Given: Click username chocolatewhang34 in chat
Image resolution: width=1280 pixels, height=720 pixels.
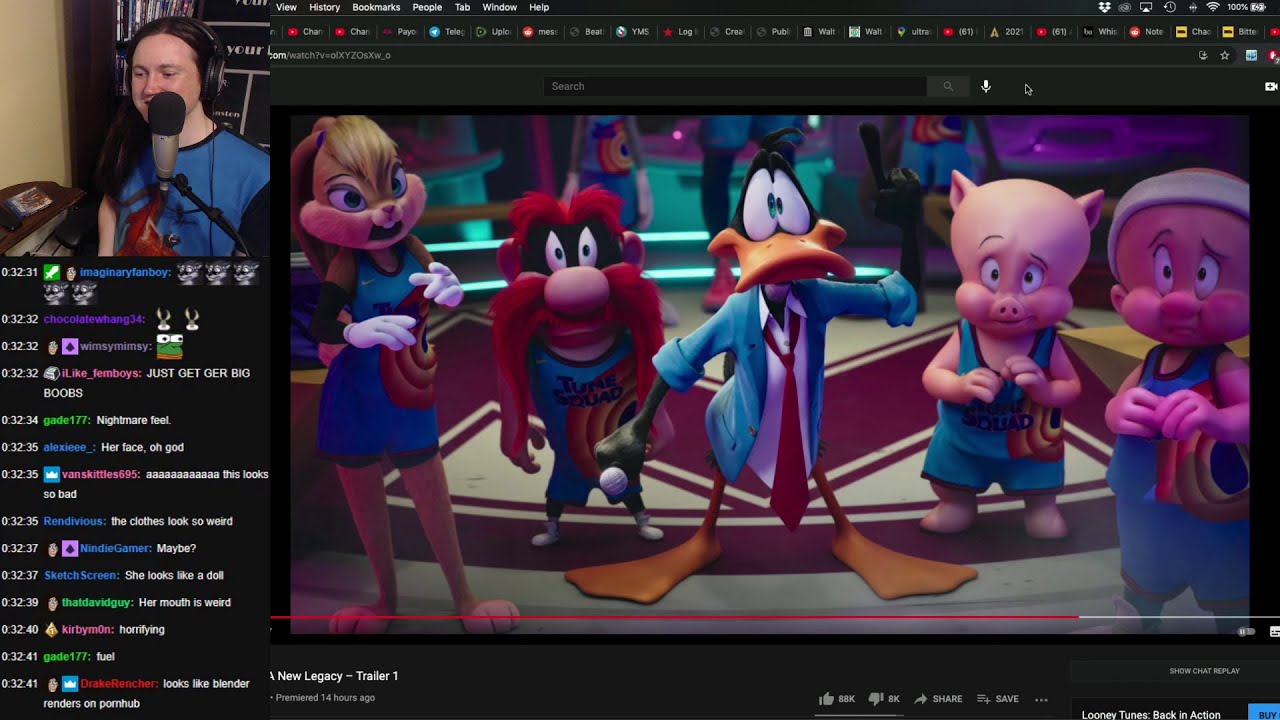Looking at the screenshot, I should [x=94, y=319].
